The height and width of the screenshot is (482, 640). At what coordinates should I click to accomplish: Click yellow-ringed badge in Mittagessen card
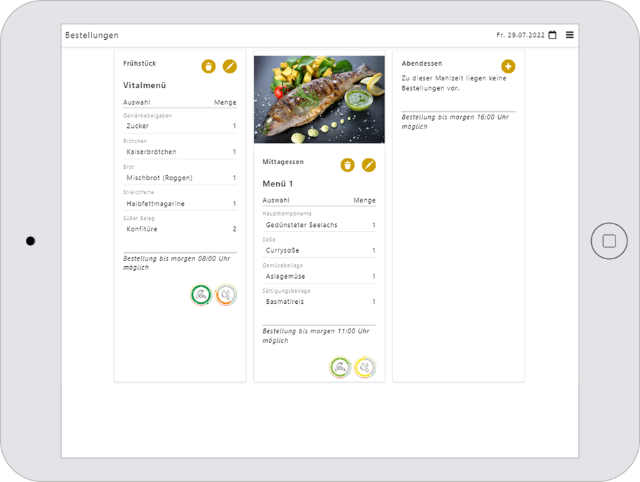point(365,367)
